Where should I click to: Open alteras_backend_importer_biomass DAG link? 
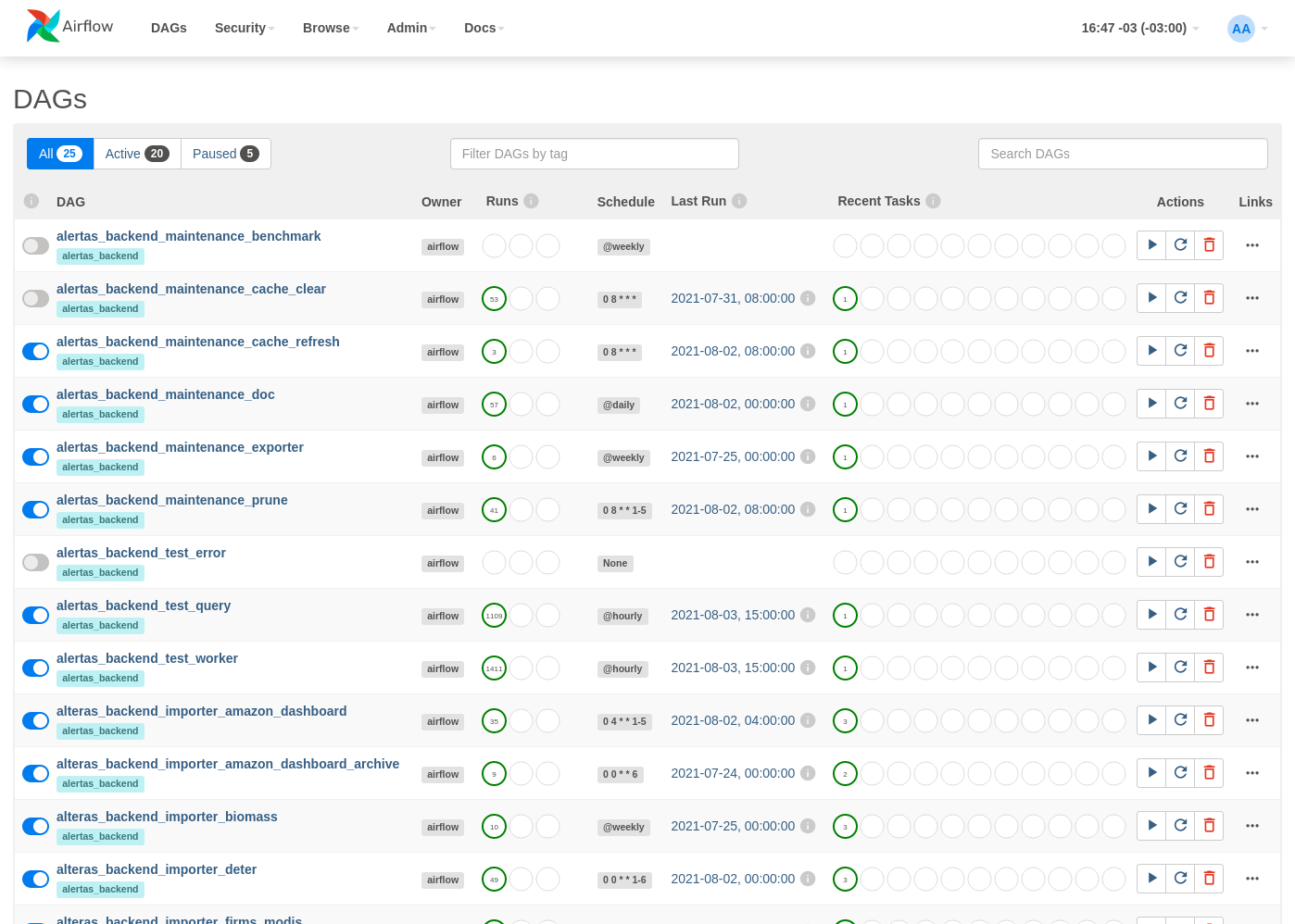167,817
